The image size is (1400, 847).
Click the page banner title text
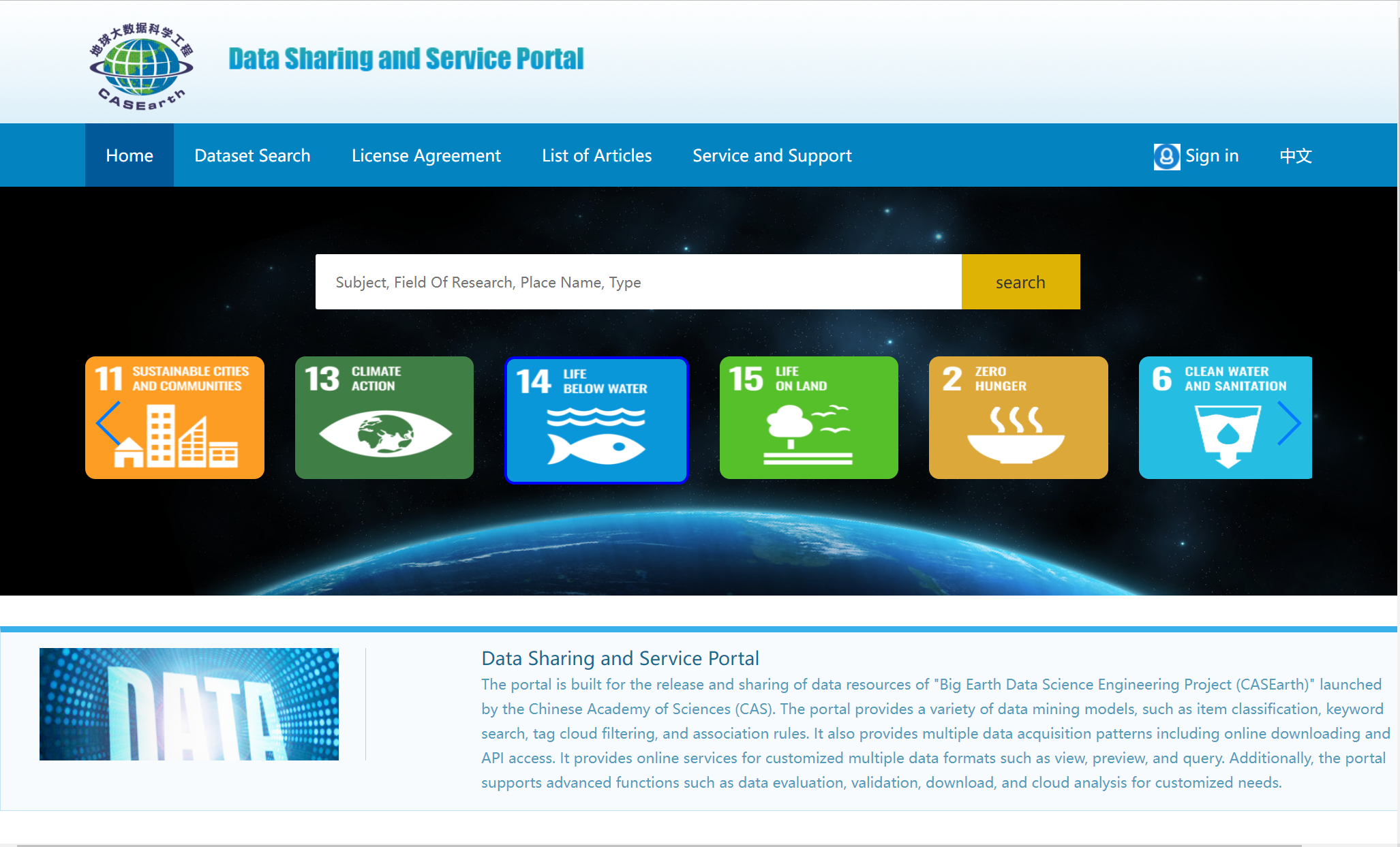(406, 59)
